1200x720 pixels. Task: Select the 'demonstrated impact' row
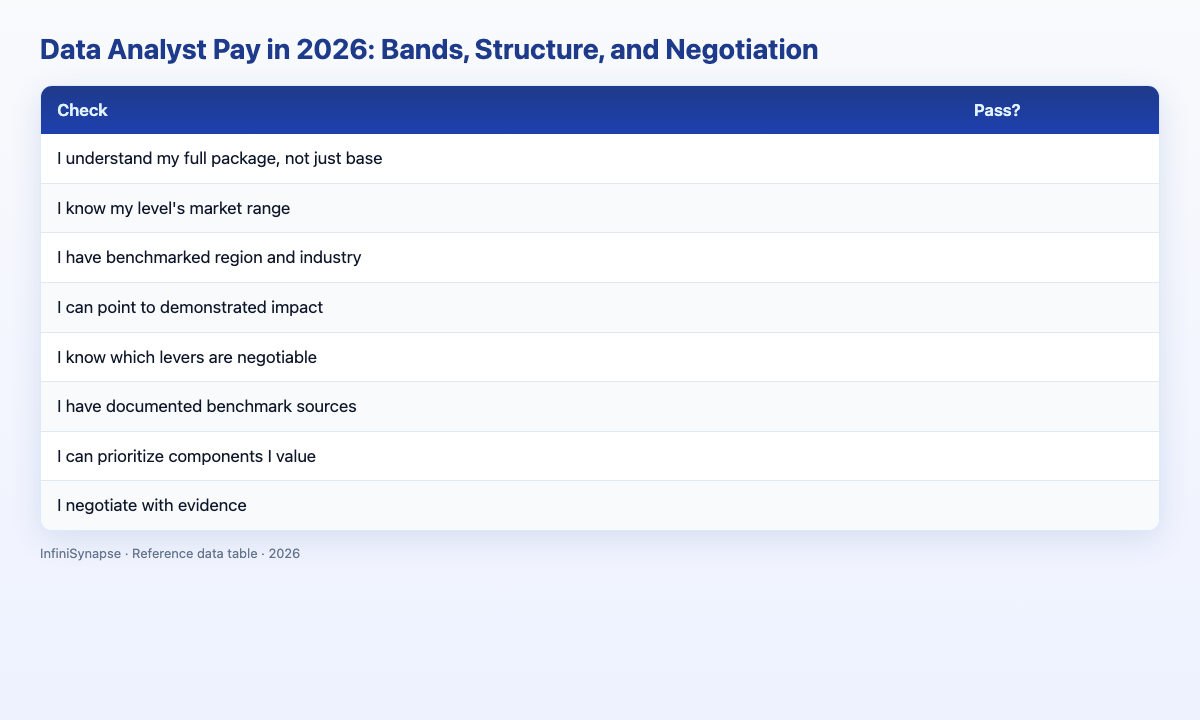point(600,307)
